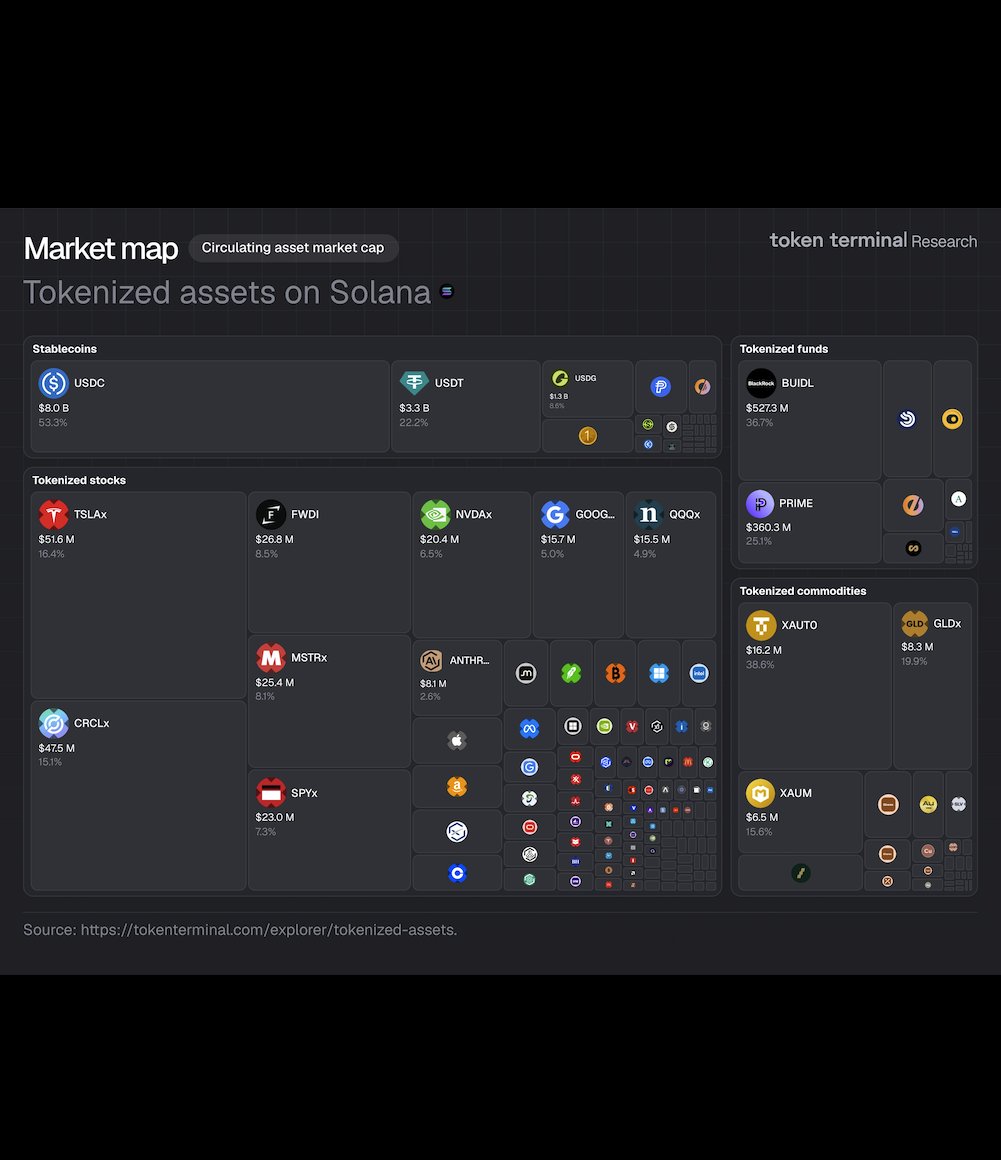This screenshot has width=1001, height=1160.
Task: Select the GLDx commodity icon
Action: 914,624
